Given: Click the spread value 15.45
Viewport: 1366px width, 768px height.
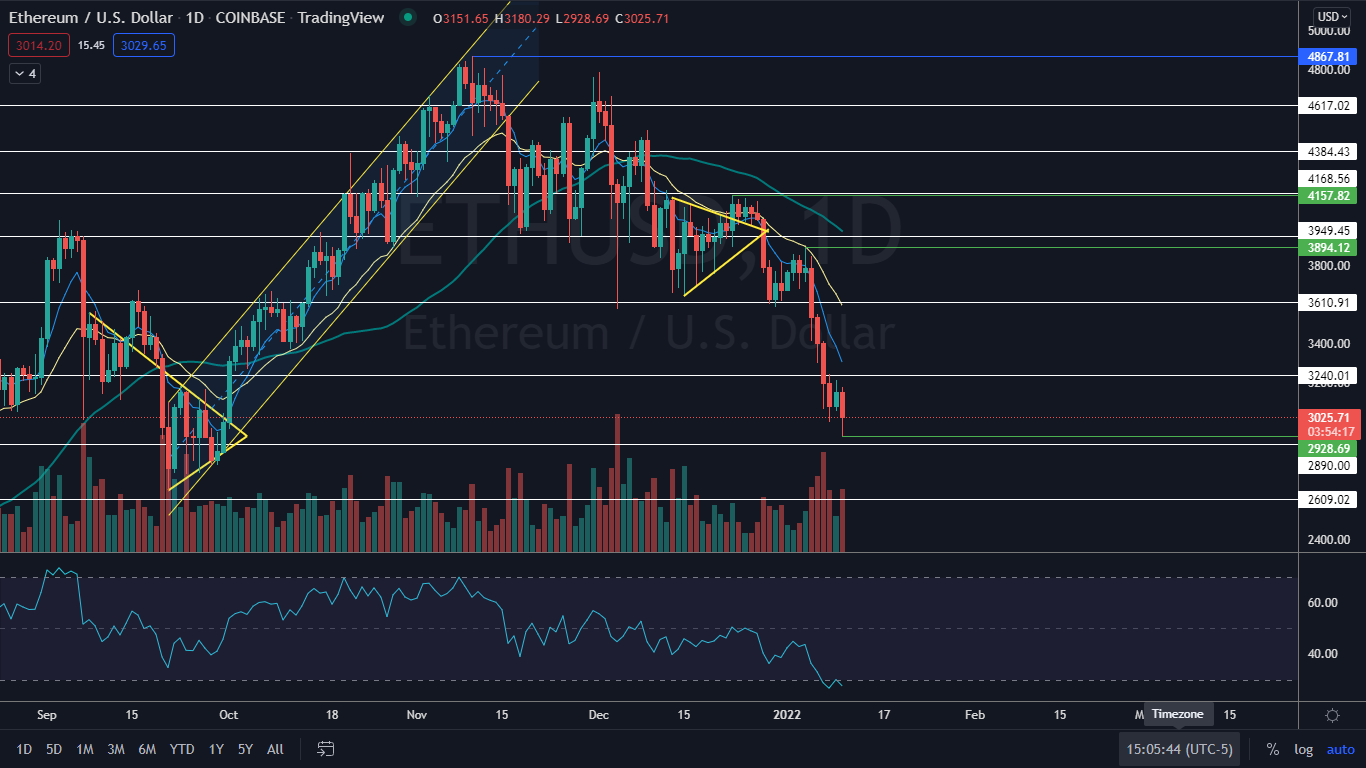Looking at the screenshot, I should click(x=91, y=45).
